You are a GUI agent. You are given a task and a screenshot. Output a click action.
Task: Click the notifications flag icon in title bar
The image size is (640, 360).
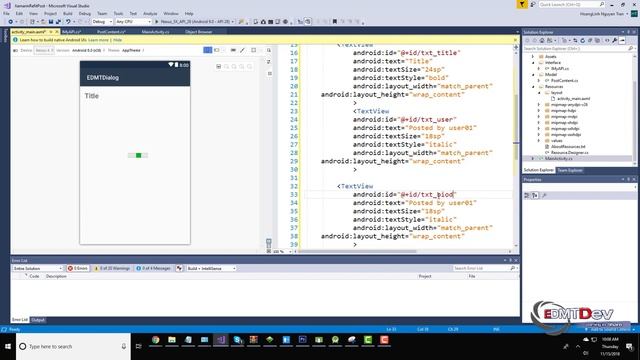522,4
